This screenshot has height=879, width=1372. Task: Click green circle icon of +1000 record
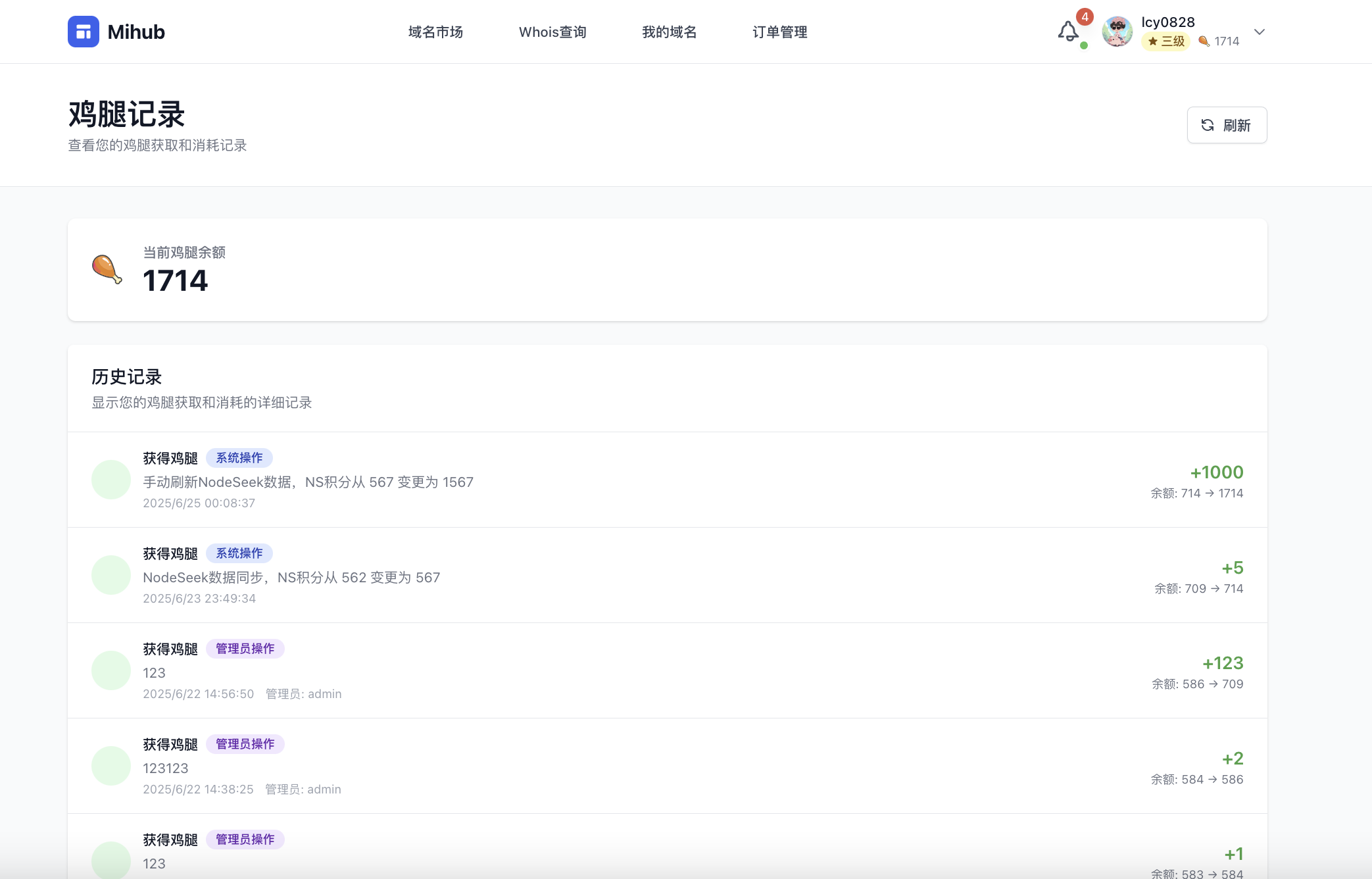pos(110,480)
